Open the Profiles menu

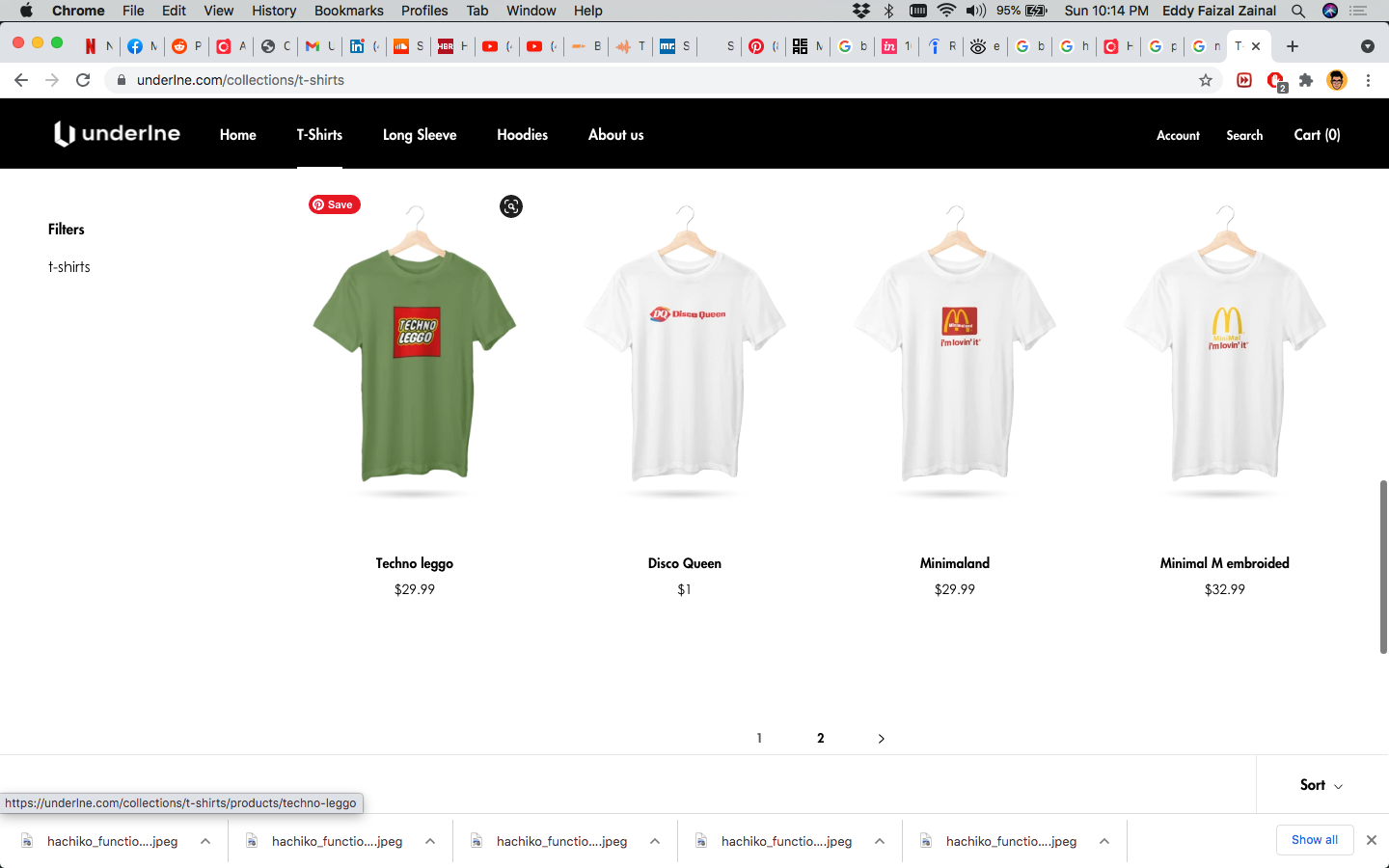pyautogui.click(x=424, y=11)
